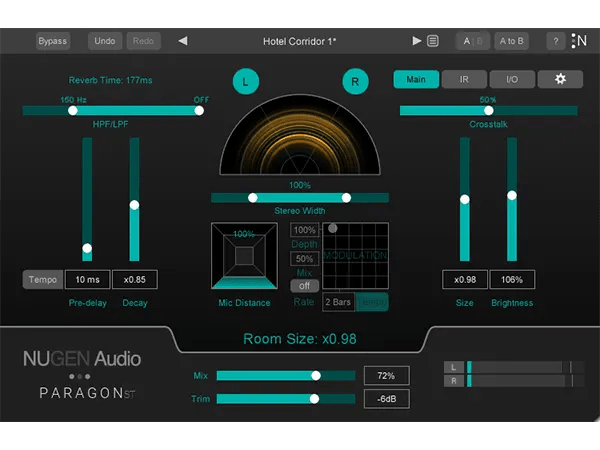The height and width of the screenshot is (450, 600).
Task: Open the preset list browser icon
Action: click(433, 41)
